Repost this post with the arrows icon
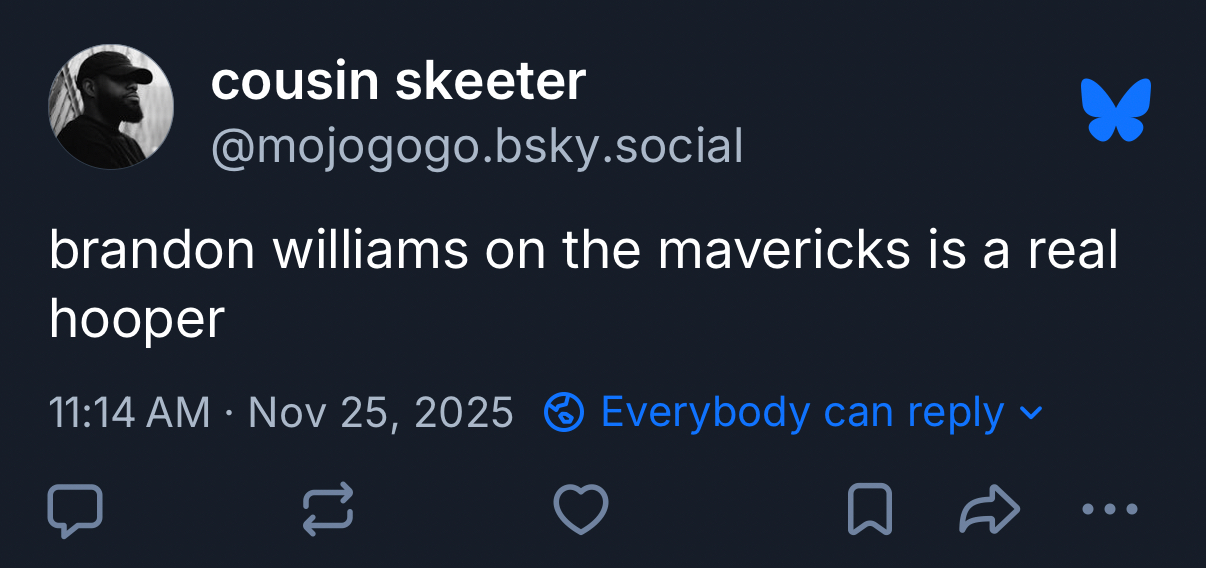The width and height of the screenshot is (1206, 568). [x=328, y=509]
